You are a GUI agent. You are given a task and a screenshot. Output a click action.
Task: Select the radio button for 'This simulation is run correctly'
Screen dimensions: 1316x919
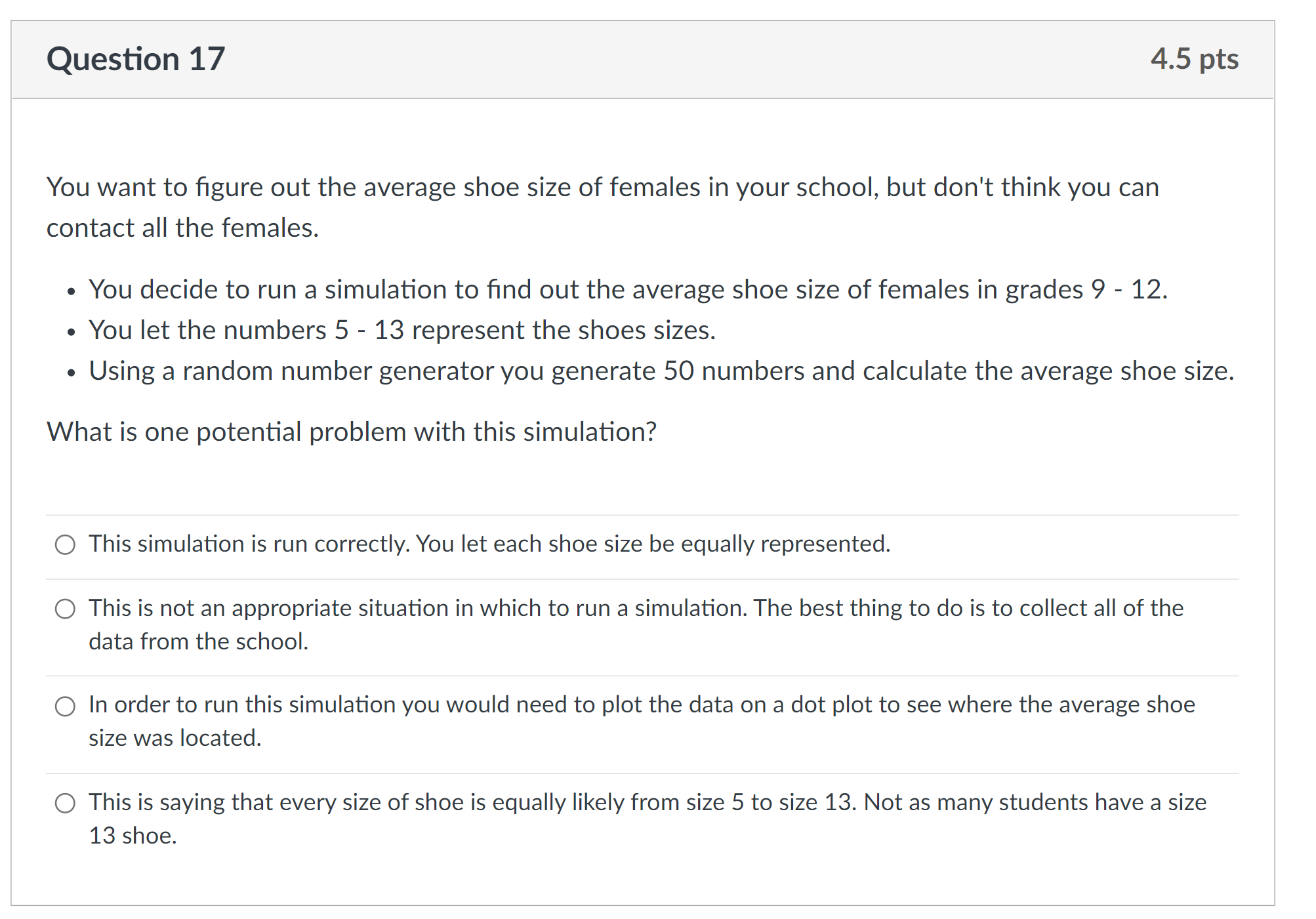coord(66,544)
